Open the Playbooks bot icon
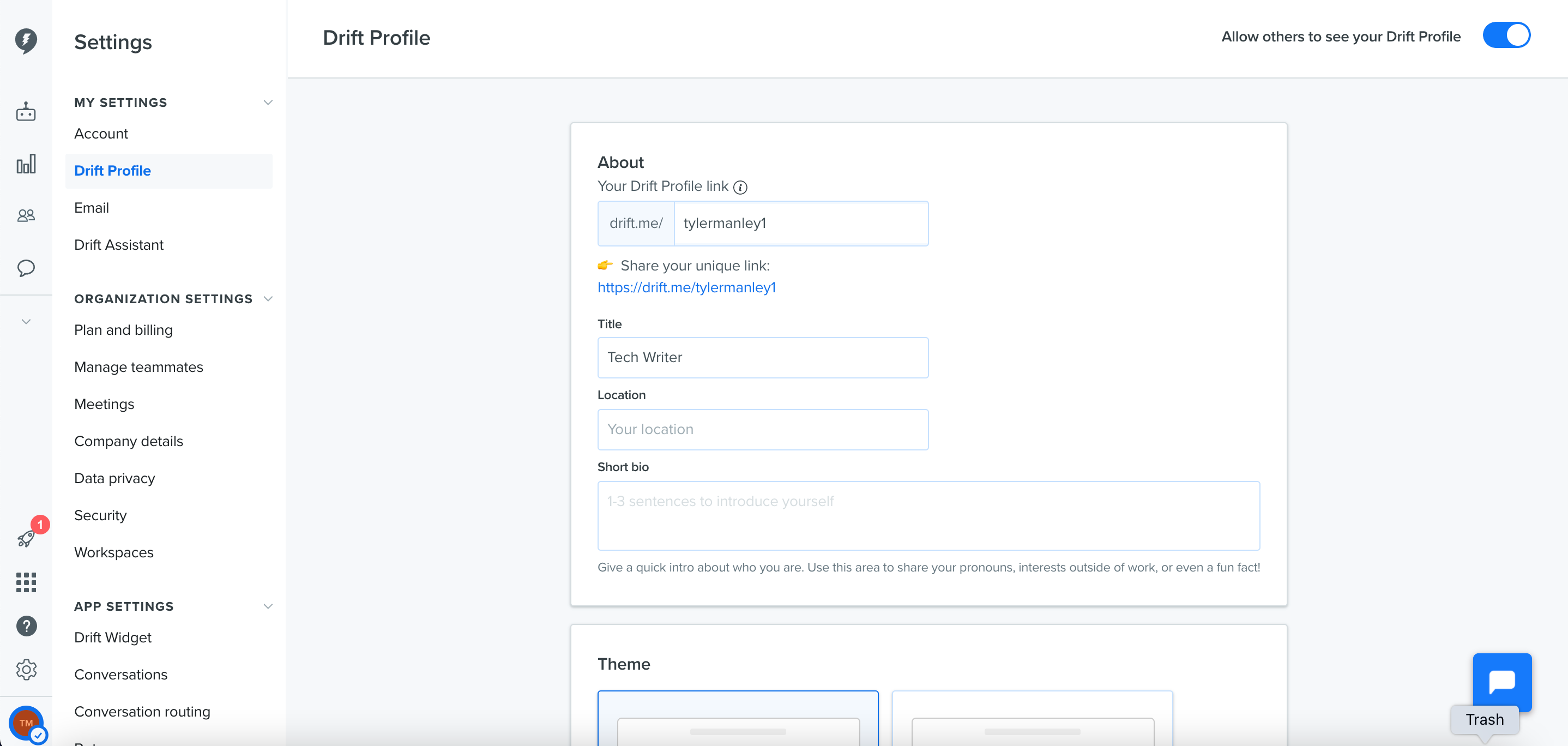This screenshot has height=746, width=1568. tap(26, 111)
